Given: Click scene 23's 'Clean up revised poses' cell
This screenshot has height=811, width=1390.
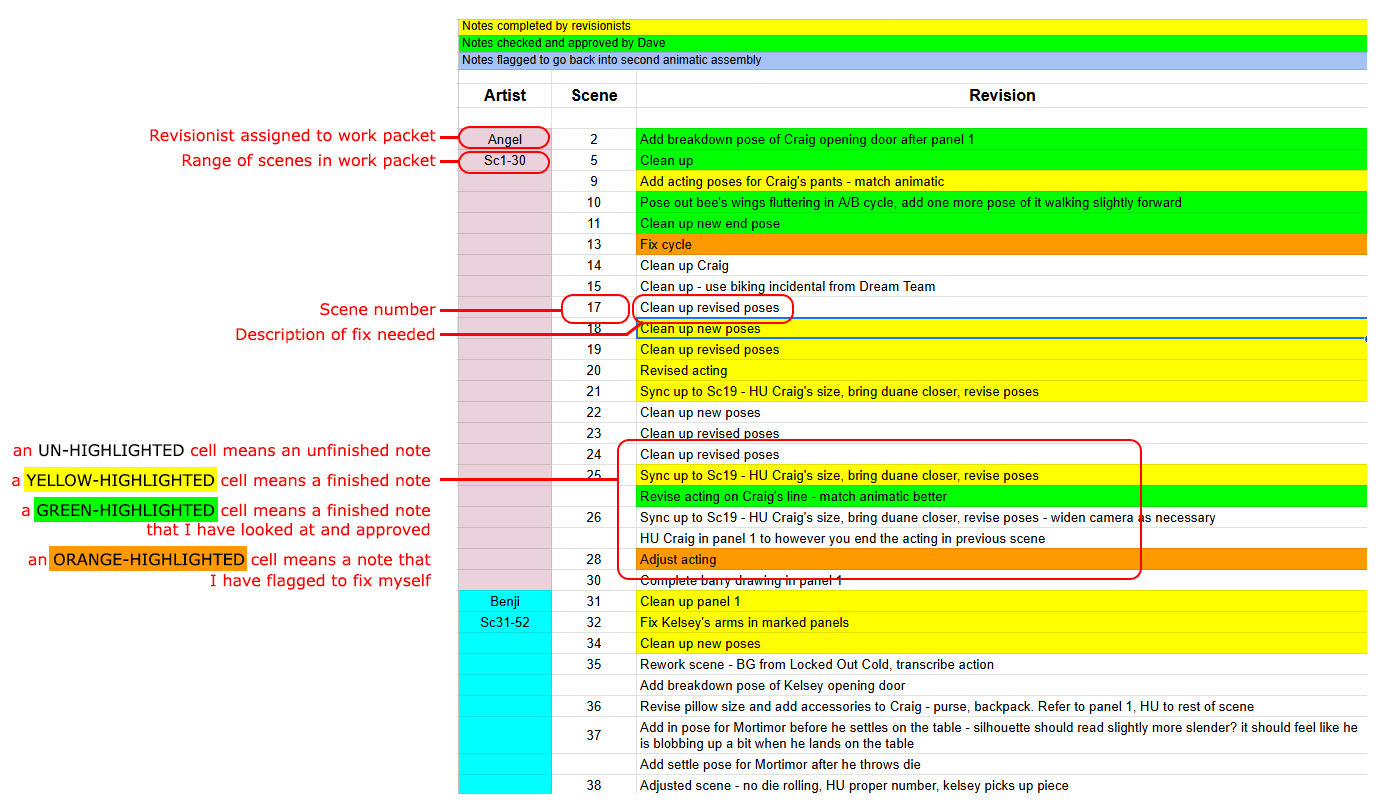Looking at the screenshot, I should [1002, 433].
